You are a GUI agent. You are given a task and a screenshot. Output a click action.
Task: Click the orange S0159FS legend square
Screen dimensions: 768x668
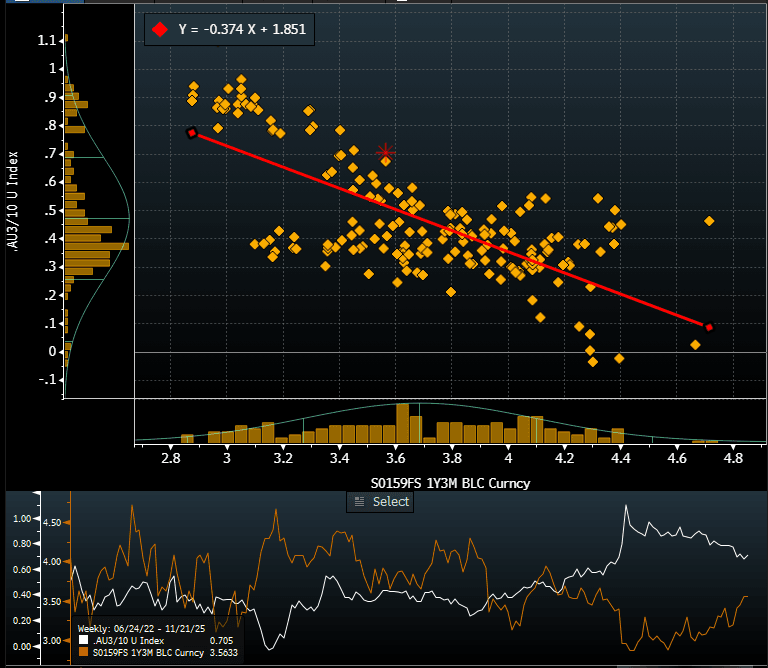tap(83, 651)
